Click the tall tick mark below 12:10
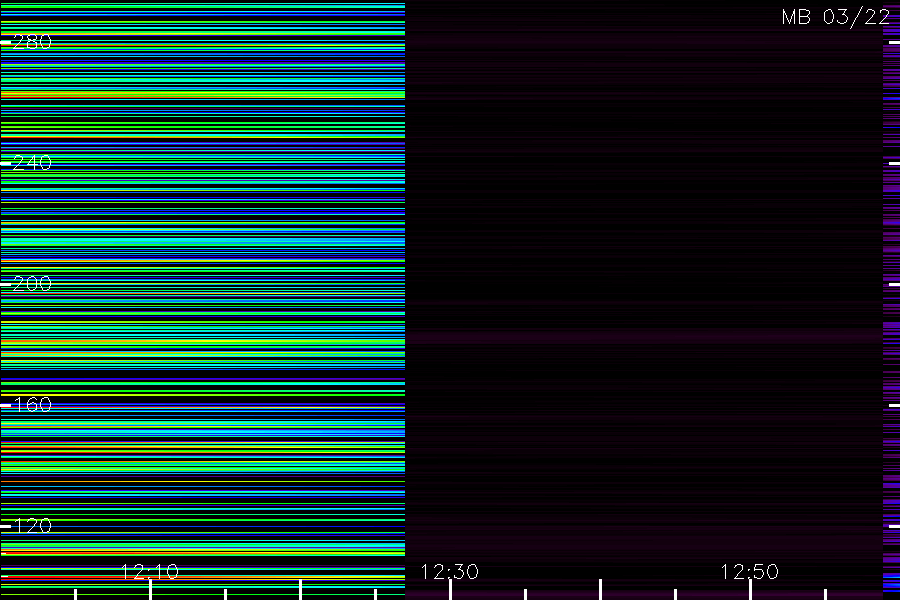The height and width of the screenshot is (600, 900). 150,590
